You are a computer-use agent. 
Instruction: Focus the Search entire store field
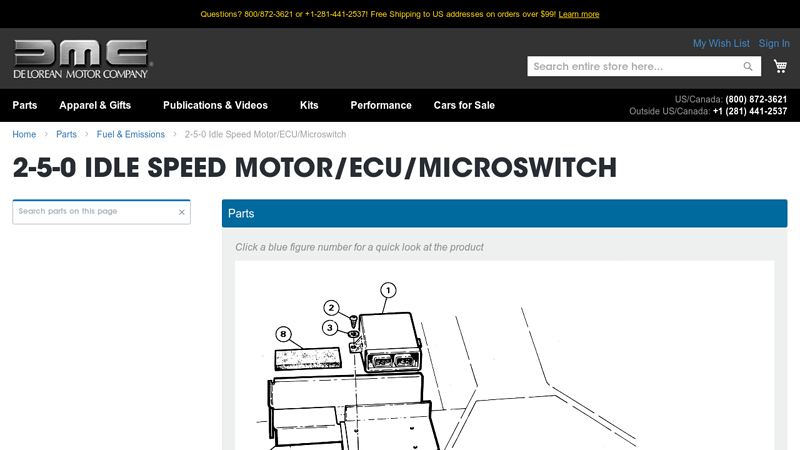634,67
